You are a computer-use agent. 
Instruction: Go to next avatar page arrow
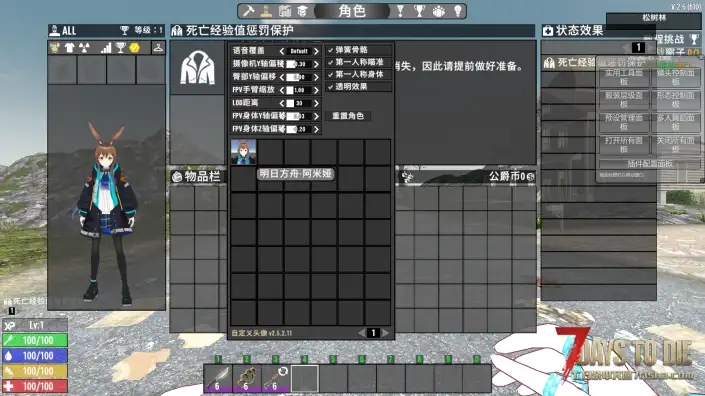pos(385,333)
